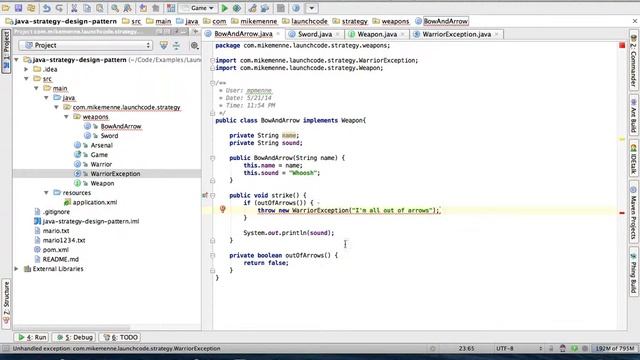Screen dimensions: 640x360
Task: Select Arsenal class in project tree
Action: 102,145
